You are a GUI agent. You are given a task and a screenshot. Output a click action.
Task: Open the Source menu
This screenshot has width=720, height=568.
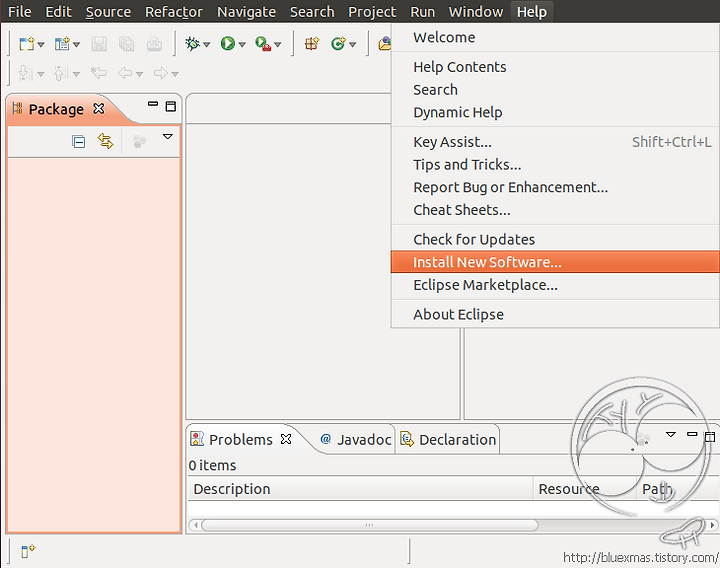point(108,11)
